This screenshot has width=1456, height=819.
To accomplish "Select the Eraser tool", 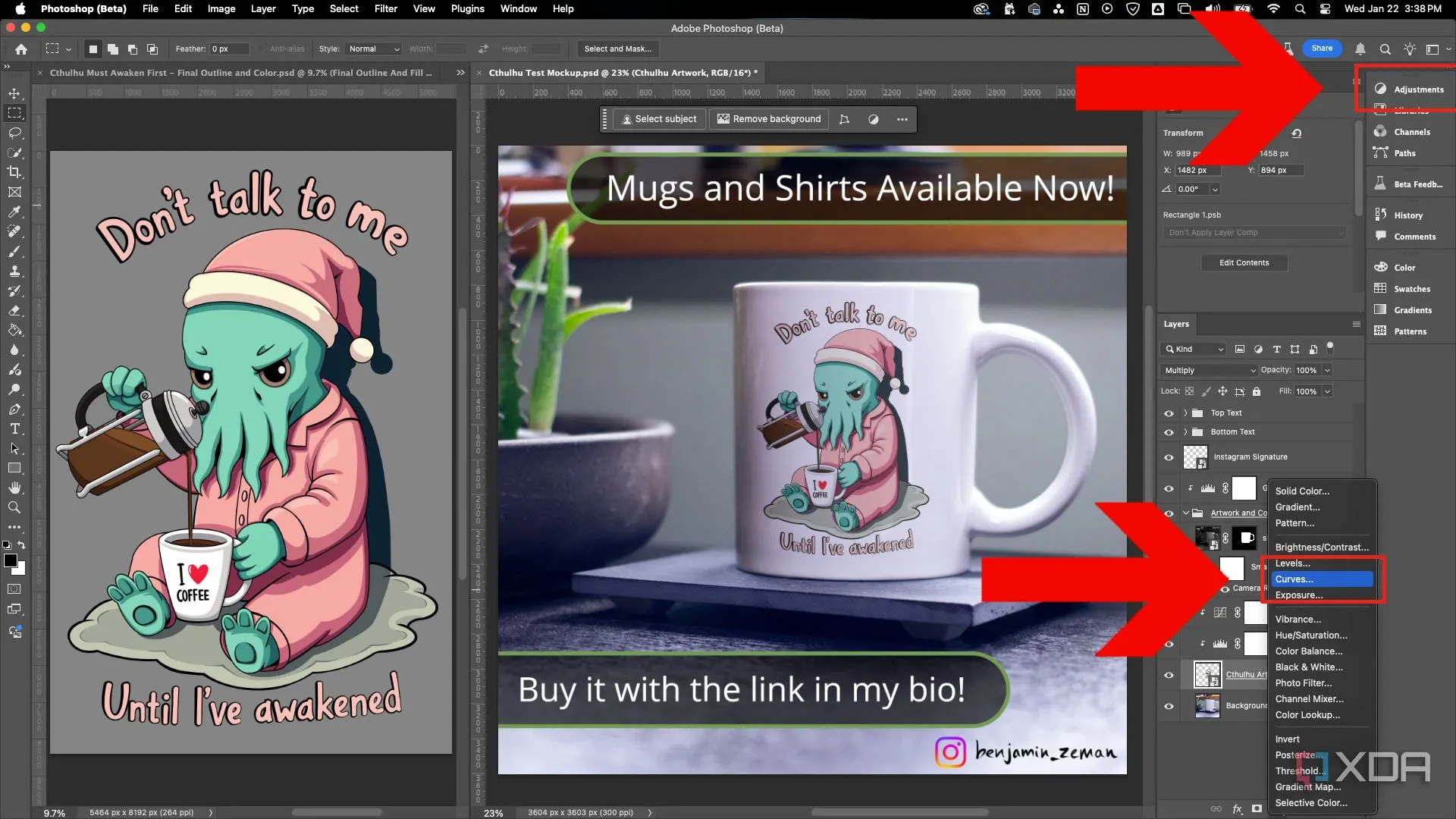I will 14,310.
